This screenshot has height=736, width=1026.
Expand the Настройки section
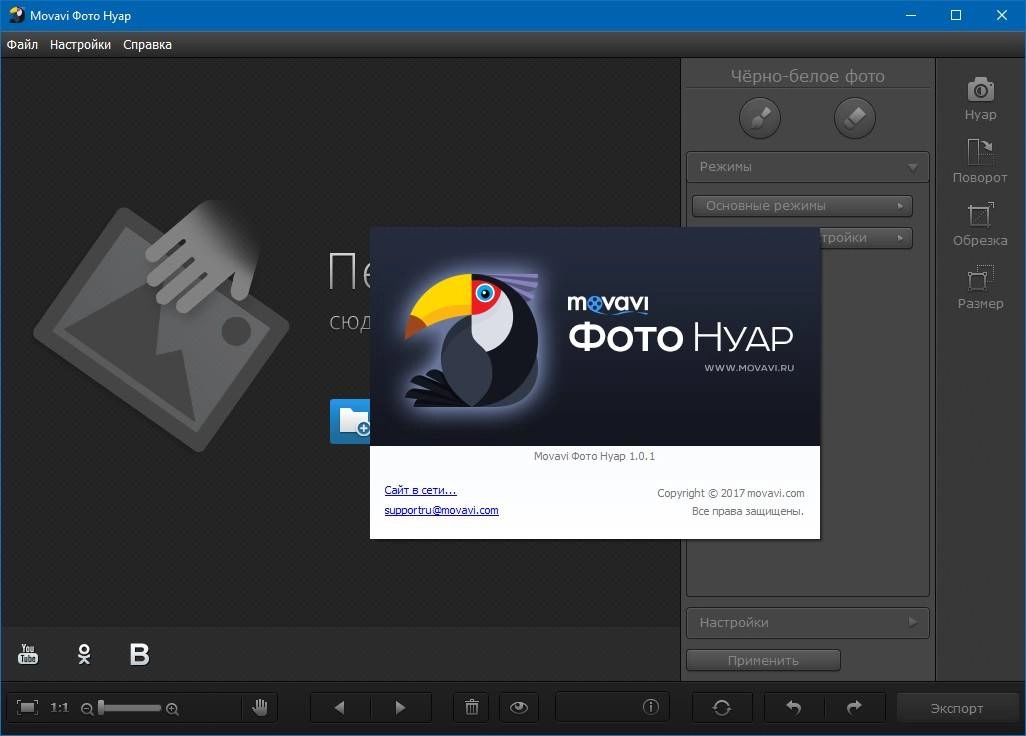tap(807, 622)
